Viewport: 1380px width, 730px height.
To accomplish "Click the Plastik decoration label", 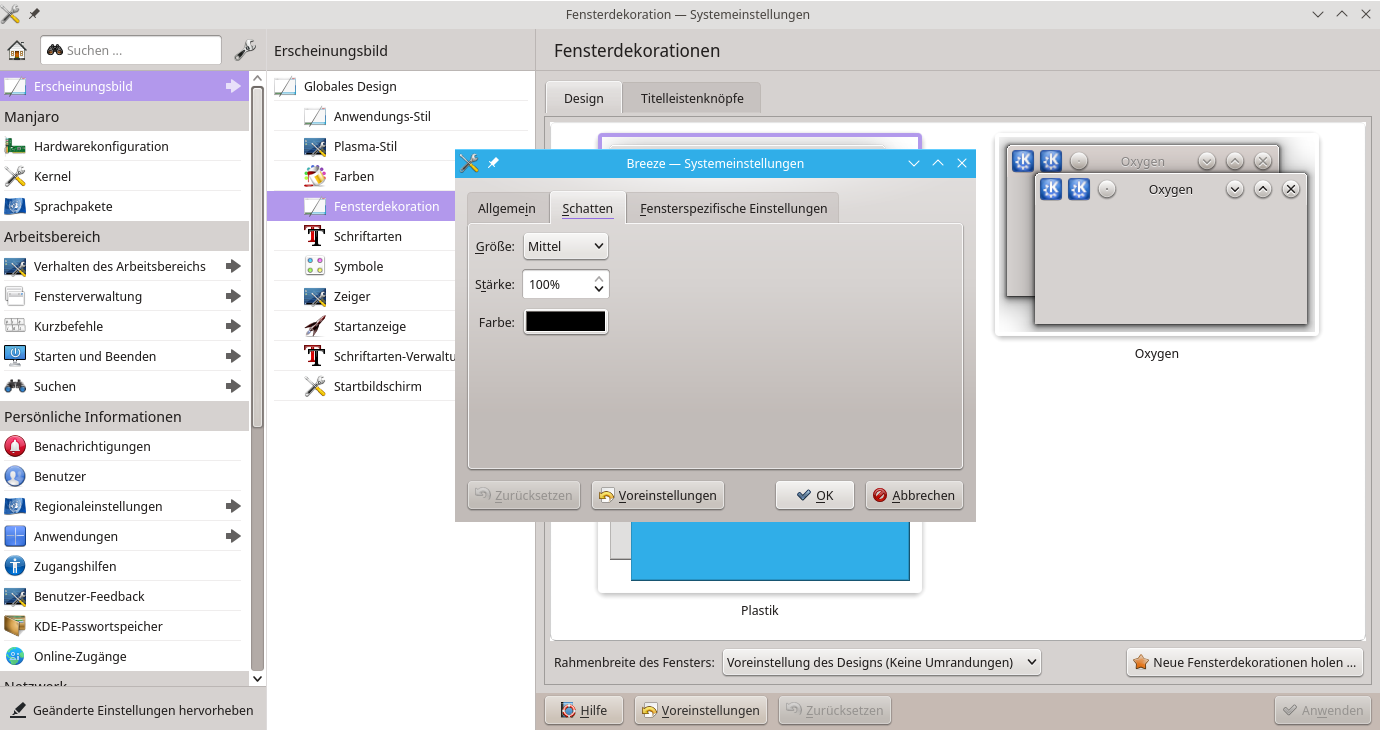I will click(760, 610).
